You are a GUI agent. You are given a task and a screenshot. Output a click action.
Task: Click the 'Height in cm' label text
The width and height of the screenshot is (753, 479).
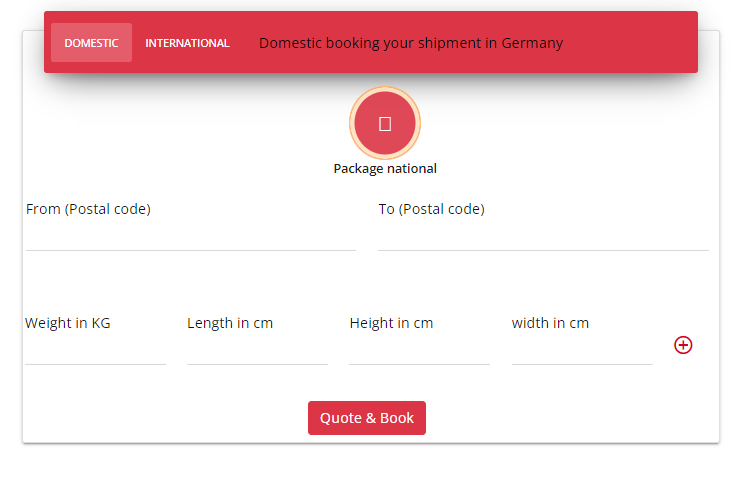point(391,323)
